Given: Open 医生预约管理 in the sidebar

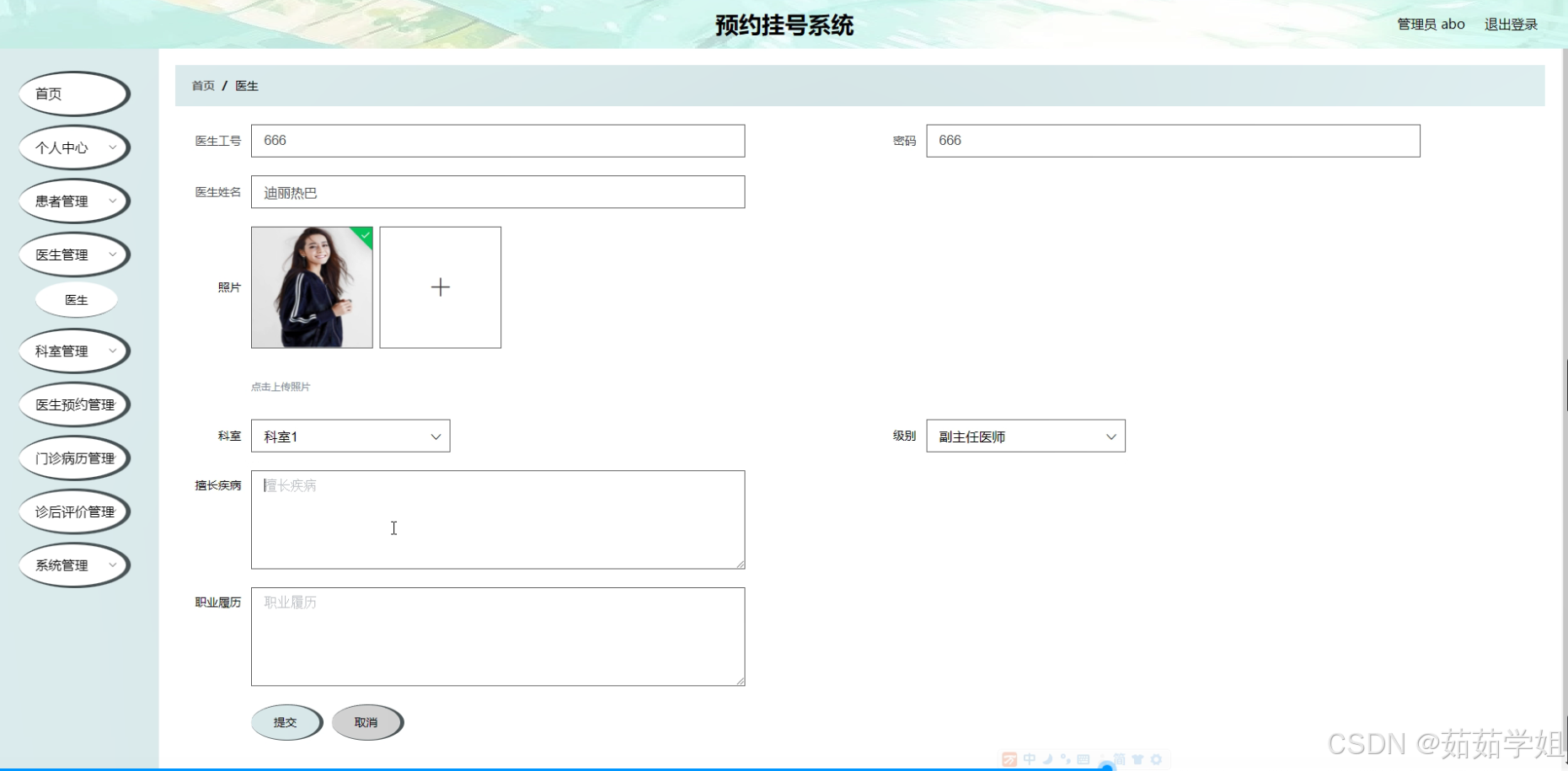Looking at the screenshot, I should tap(74, 404).
